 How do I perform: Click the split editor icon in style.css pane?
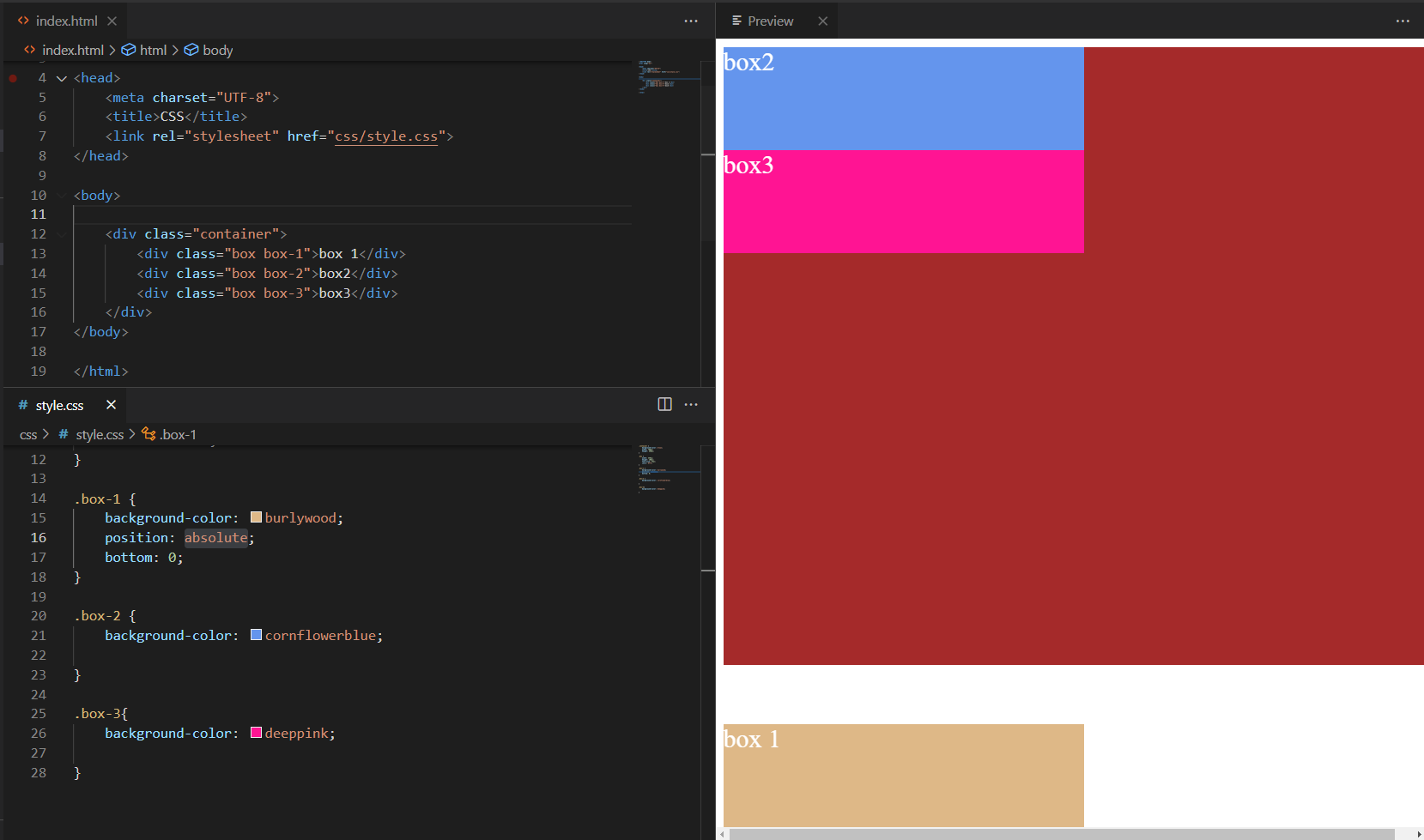[x=664, y=404]
